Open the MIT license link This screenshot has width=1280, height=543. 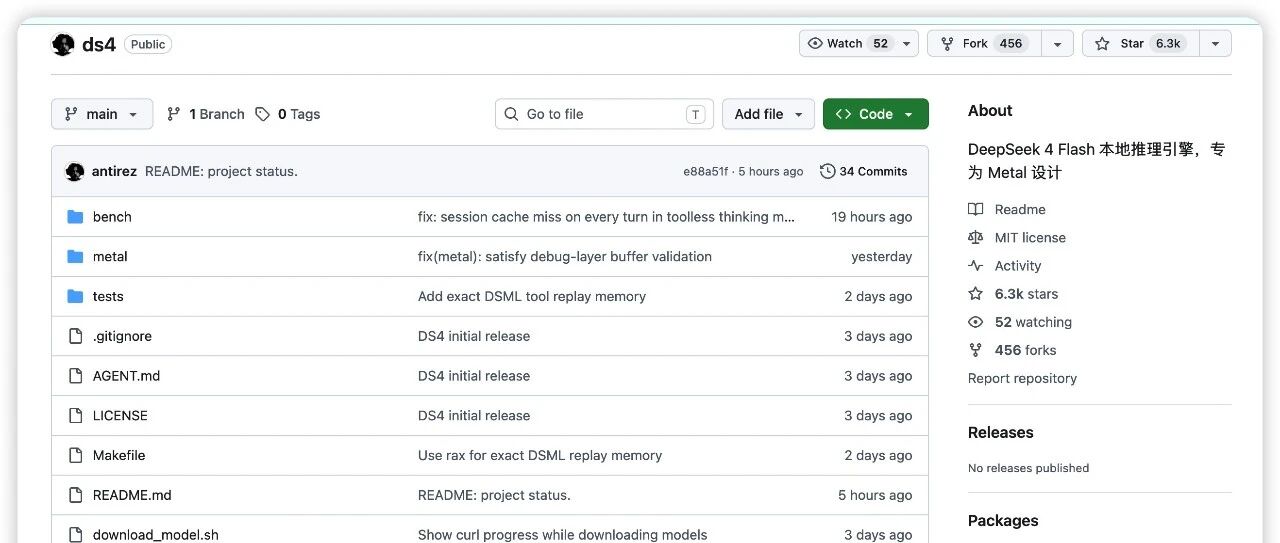[1030, 237]
